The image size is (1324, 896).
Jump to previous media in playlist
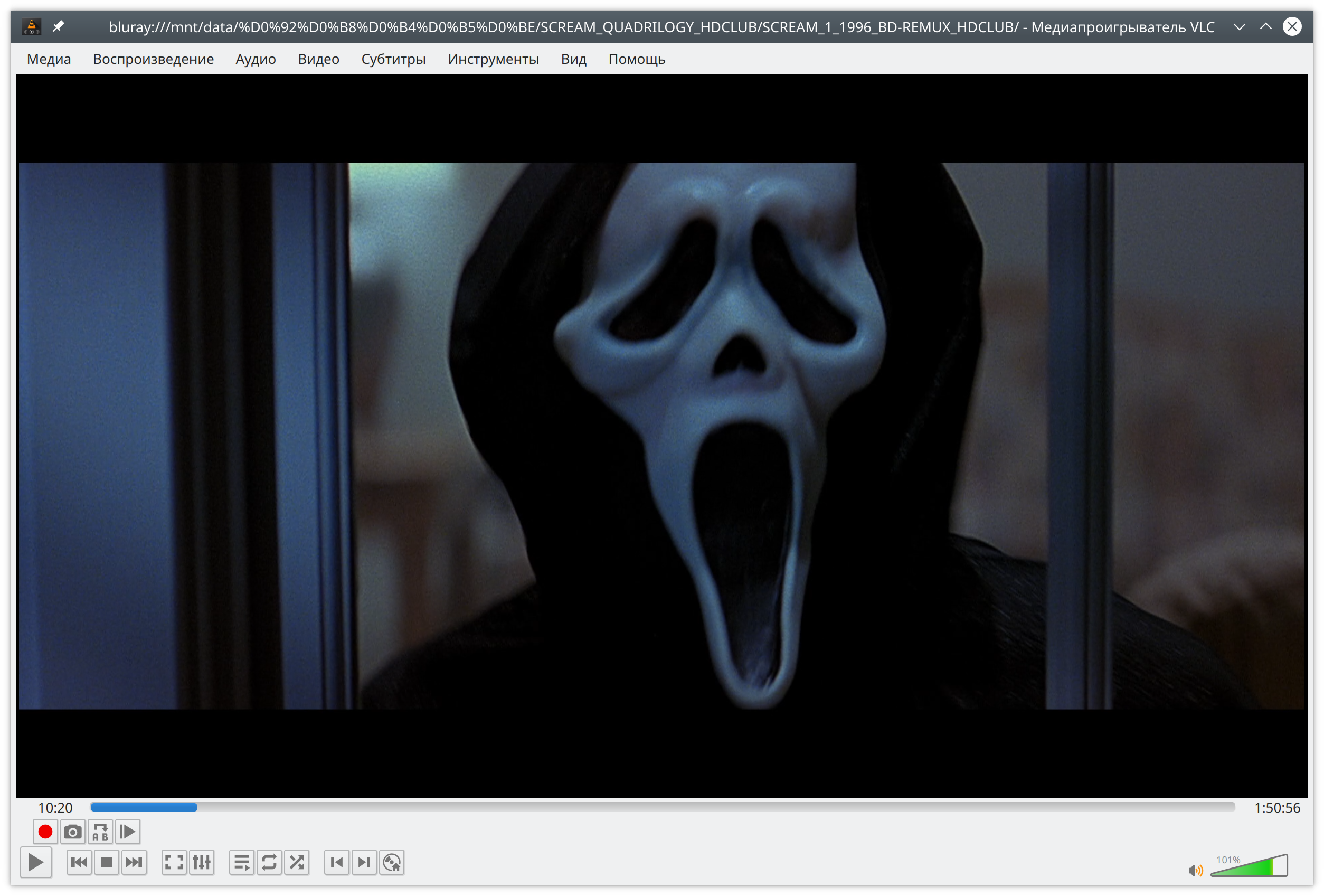[79, 862]
